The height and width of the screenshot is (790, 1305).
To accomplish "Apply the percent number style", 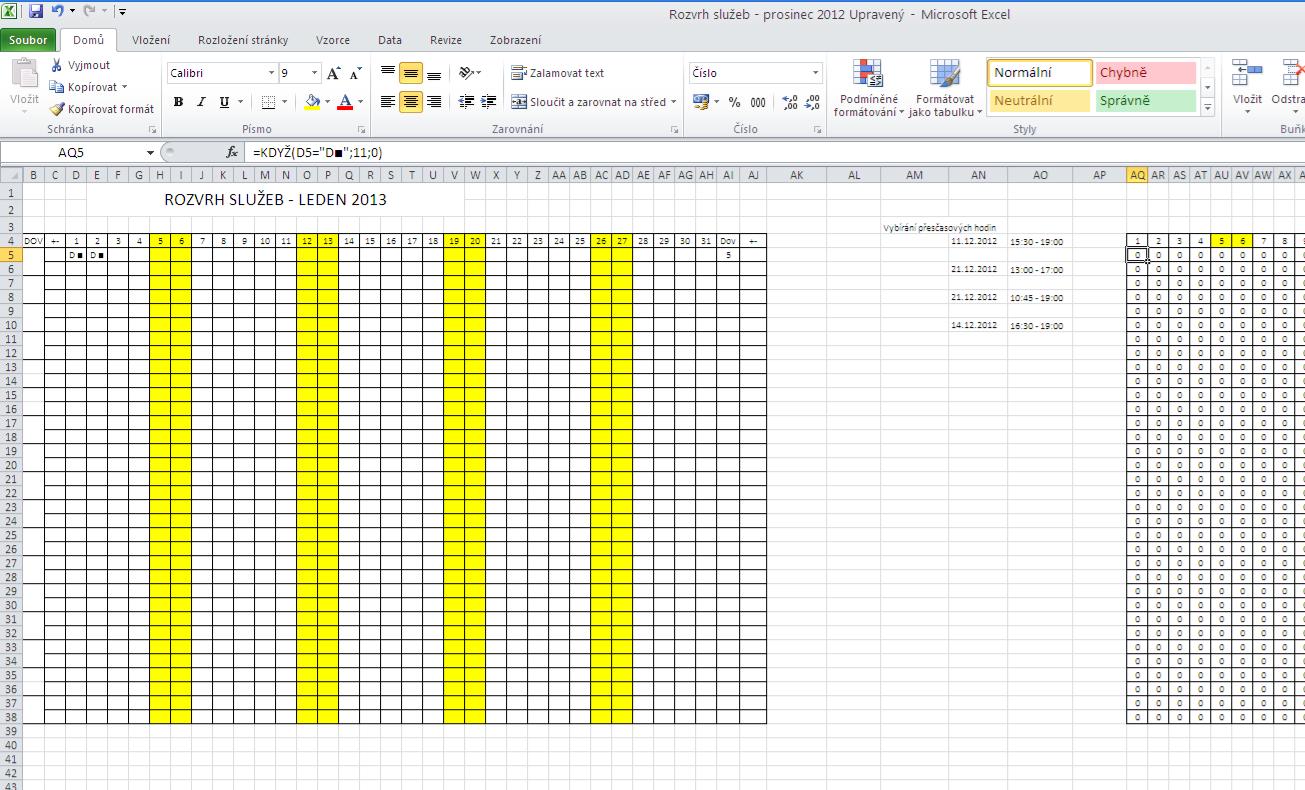I will click(735, 102).
